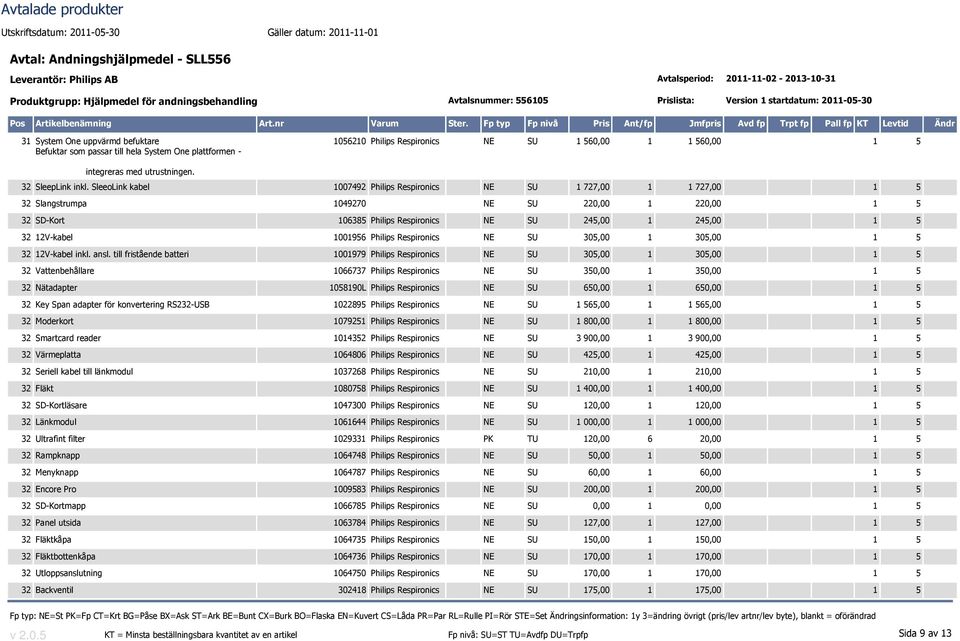The image size is (960, 641).
Task: Select the Artikelbenämning column header
Action: tap(144, 124)
